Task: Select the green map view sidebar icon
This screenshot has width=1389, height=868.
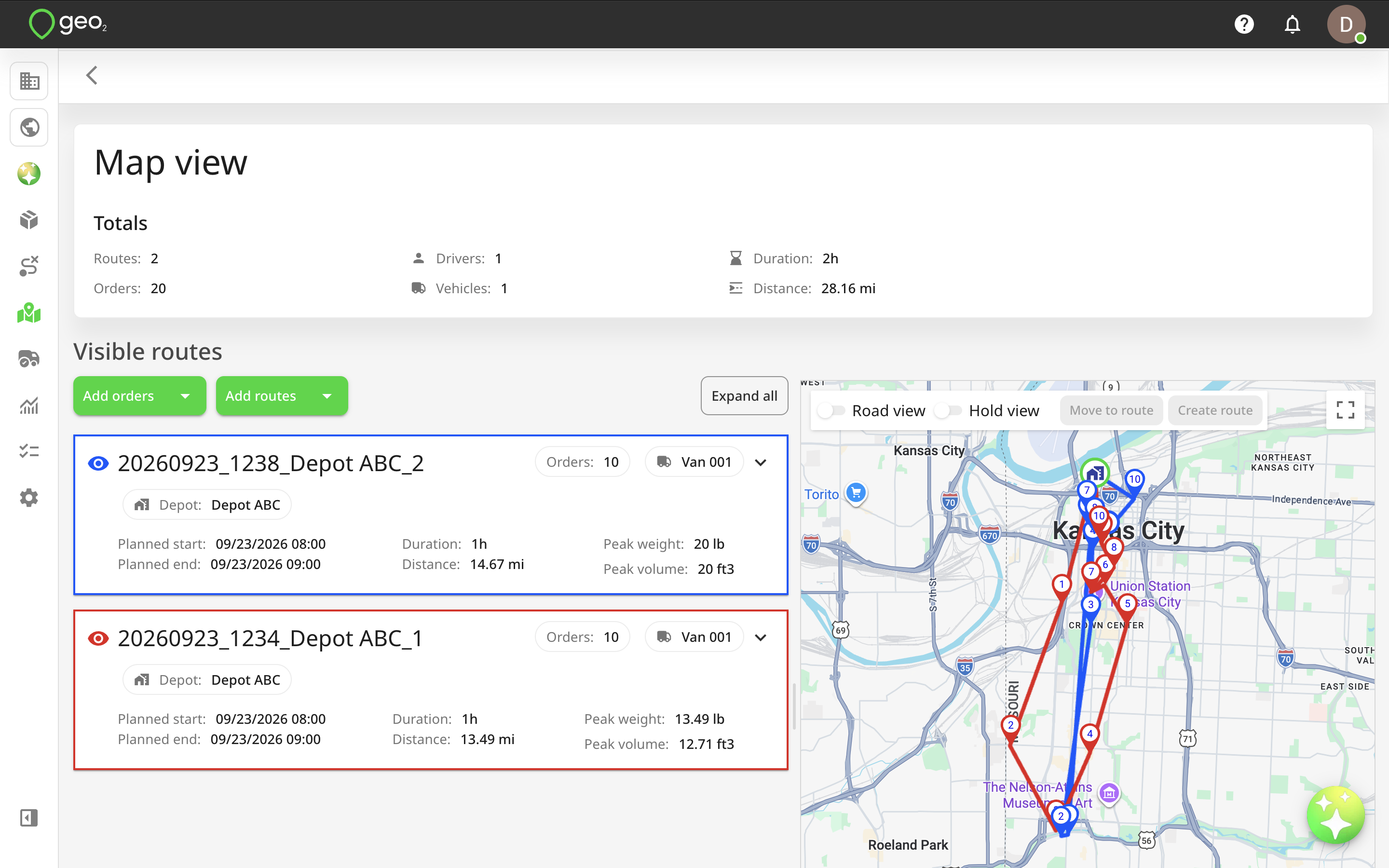Action: click(x=29, y=313)
